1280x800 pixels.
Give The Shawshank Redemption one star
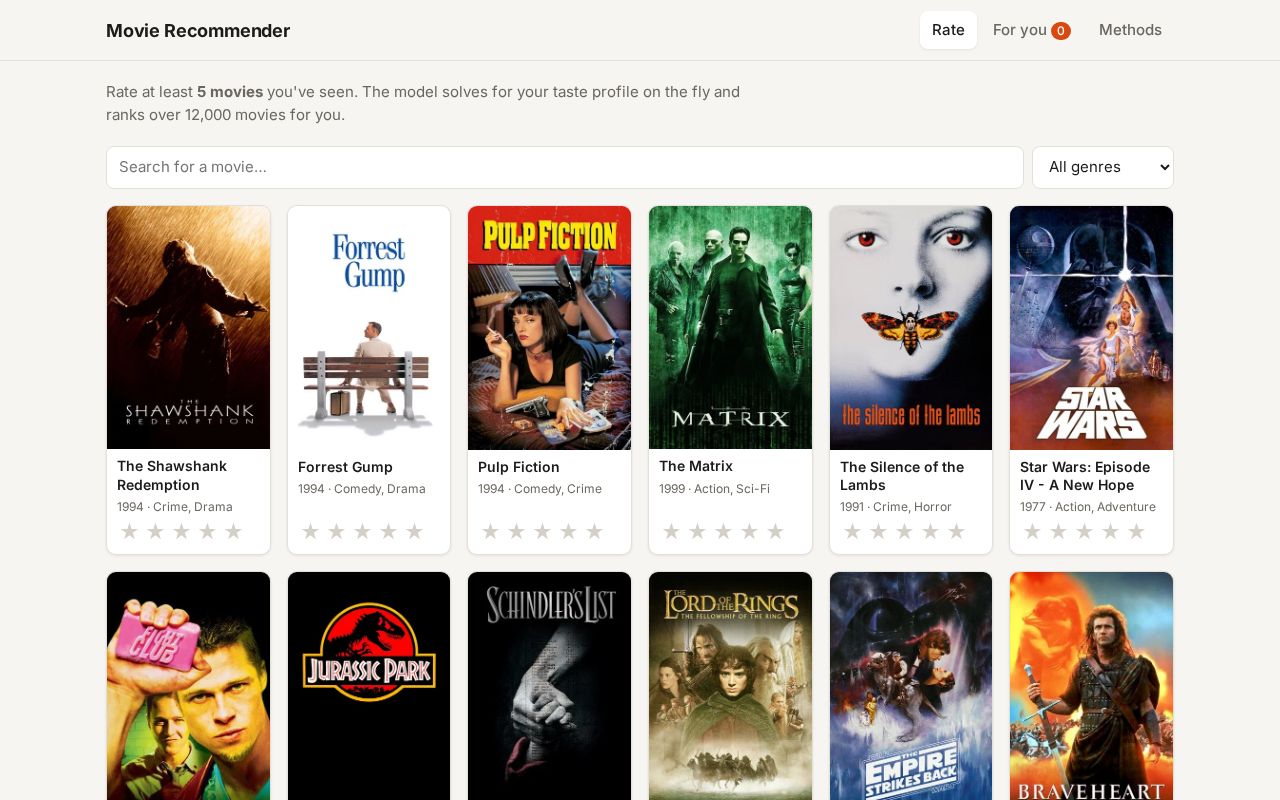(129, 532)
